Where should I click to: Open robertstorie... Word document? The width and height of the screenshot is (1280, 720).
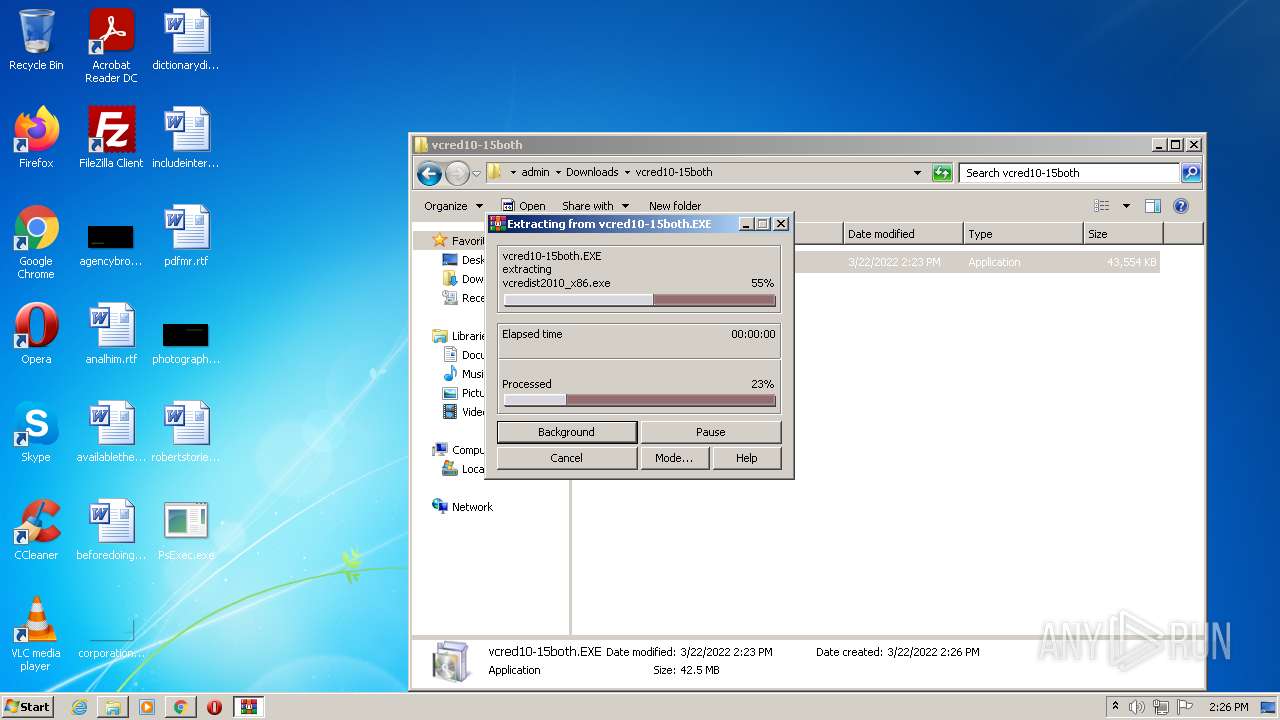click(x=186, y=432)
